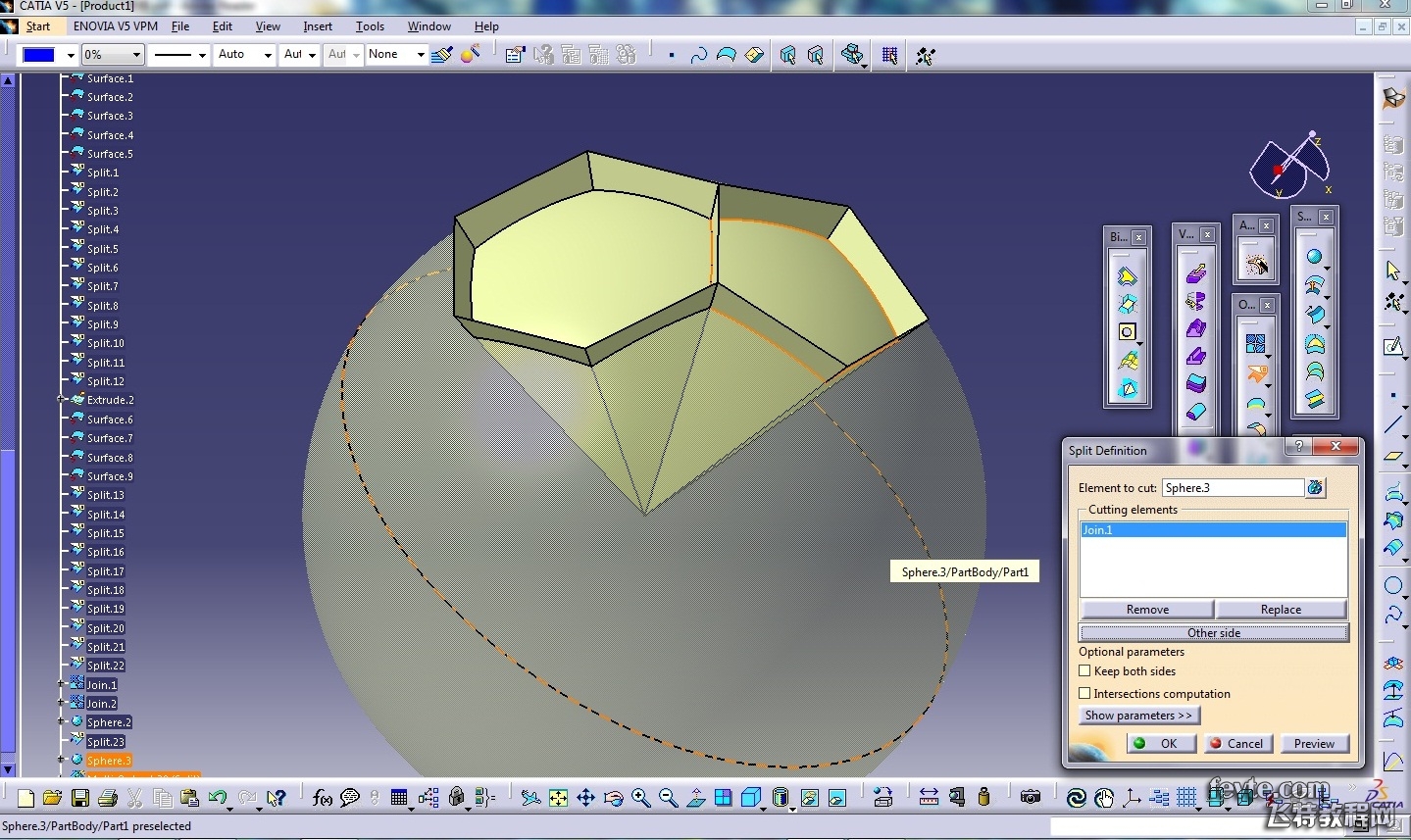The image size is (1411, 840).
Task: Open the color swatch dropdown arrow
Action: (x=70, y=55)
